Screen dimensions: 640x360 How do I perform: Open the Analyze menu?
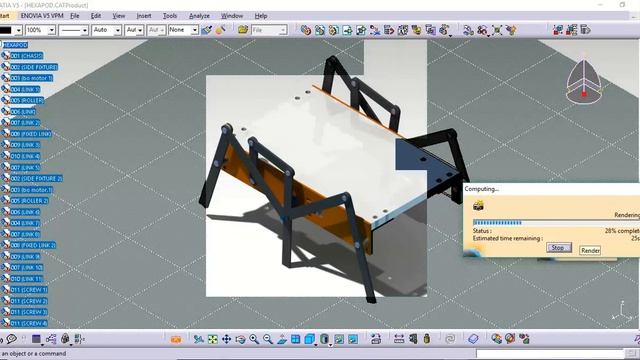click(199, 16)
